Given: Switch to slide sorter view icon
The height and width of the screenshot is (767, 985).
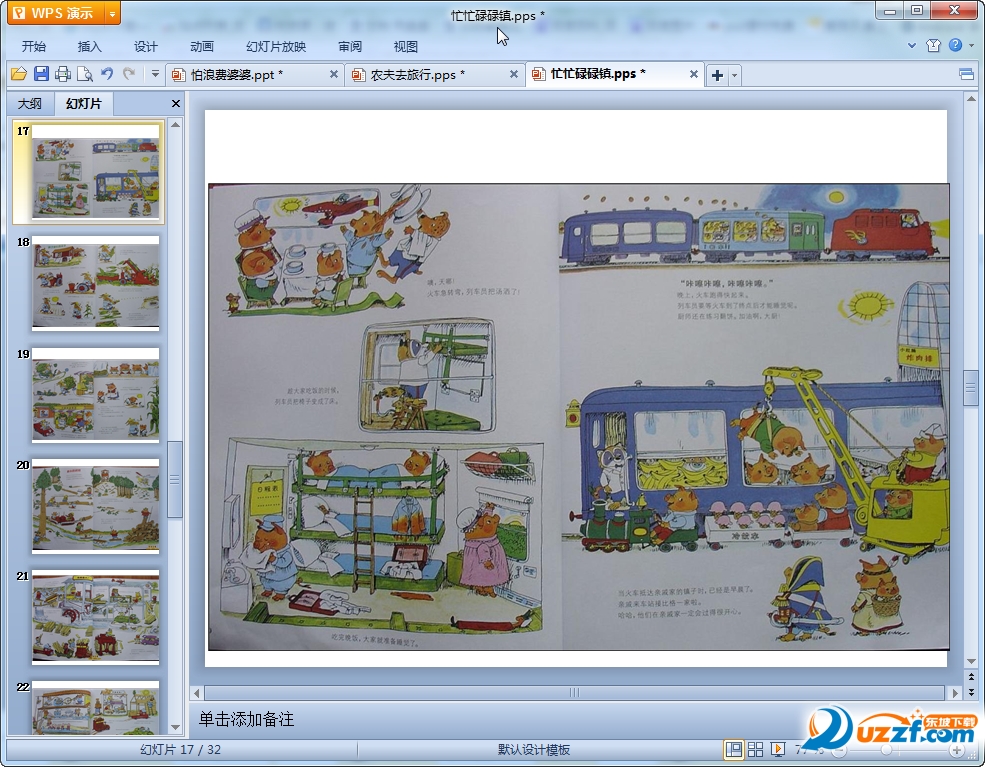Looking at the screenshot, I should (756, 749).
